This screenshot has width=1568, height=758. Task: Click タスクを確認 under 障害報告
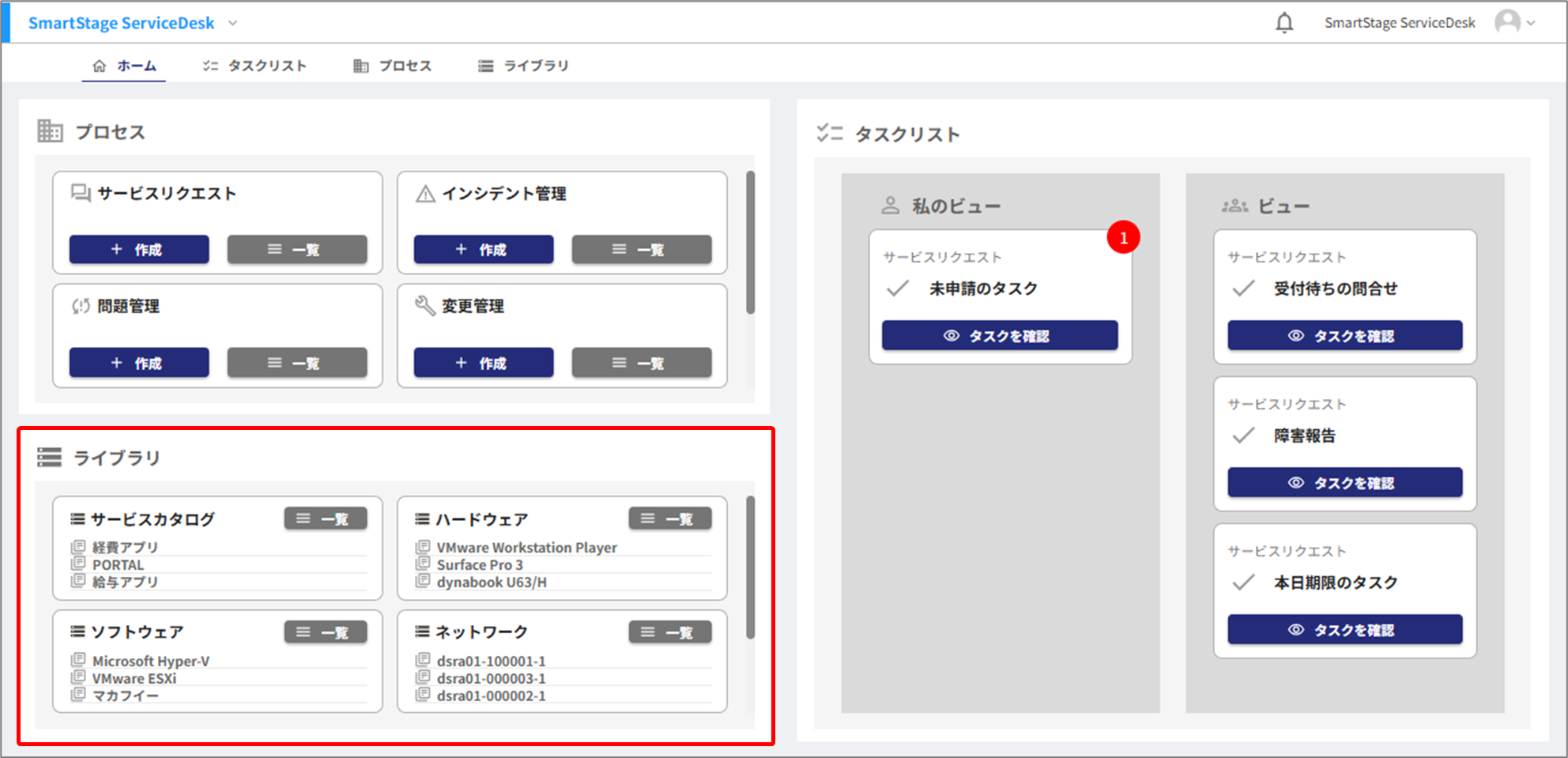pos(1344,483)
